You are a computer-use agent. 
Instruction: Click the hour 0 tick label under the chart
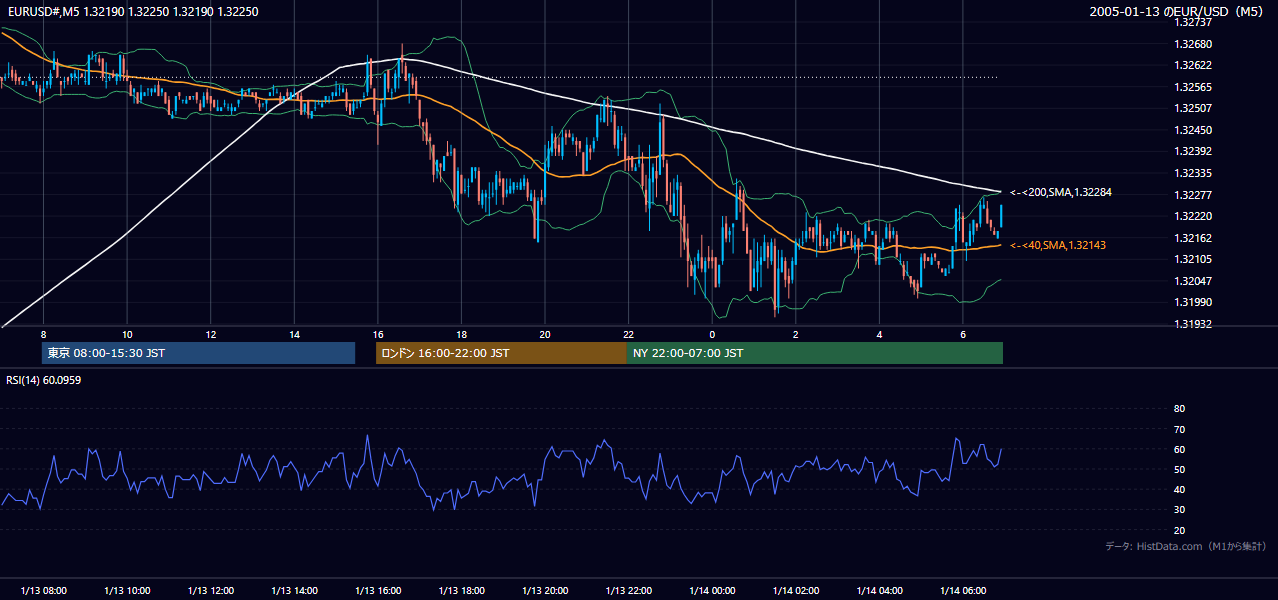tap(712, 334)
